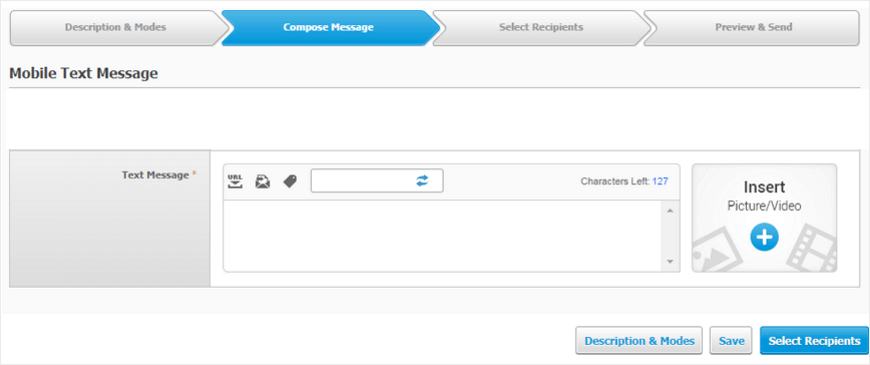
Task: Click the blue swap arrows icon
Action: tap(422, 181)
